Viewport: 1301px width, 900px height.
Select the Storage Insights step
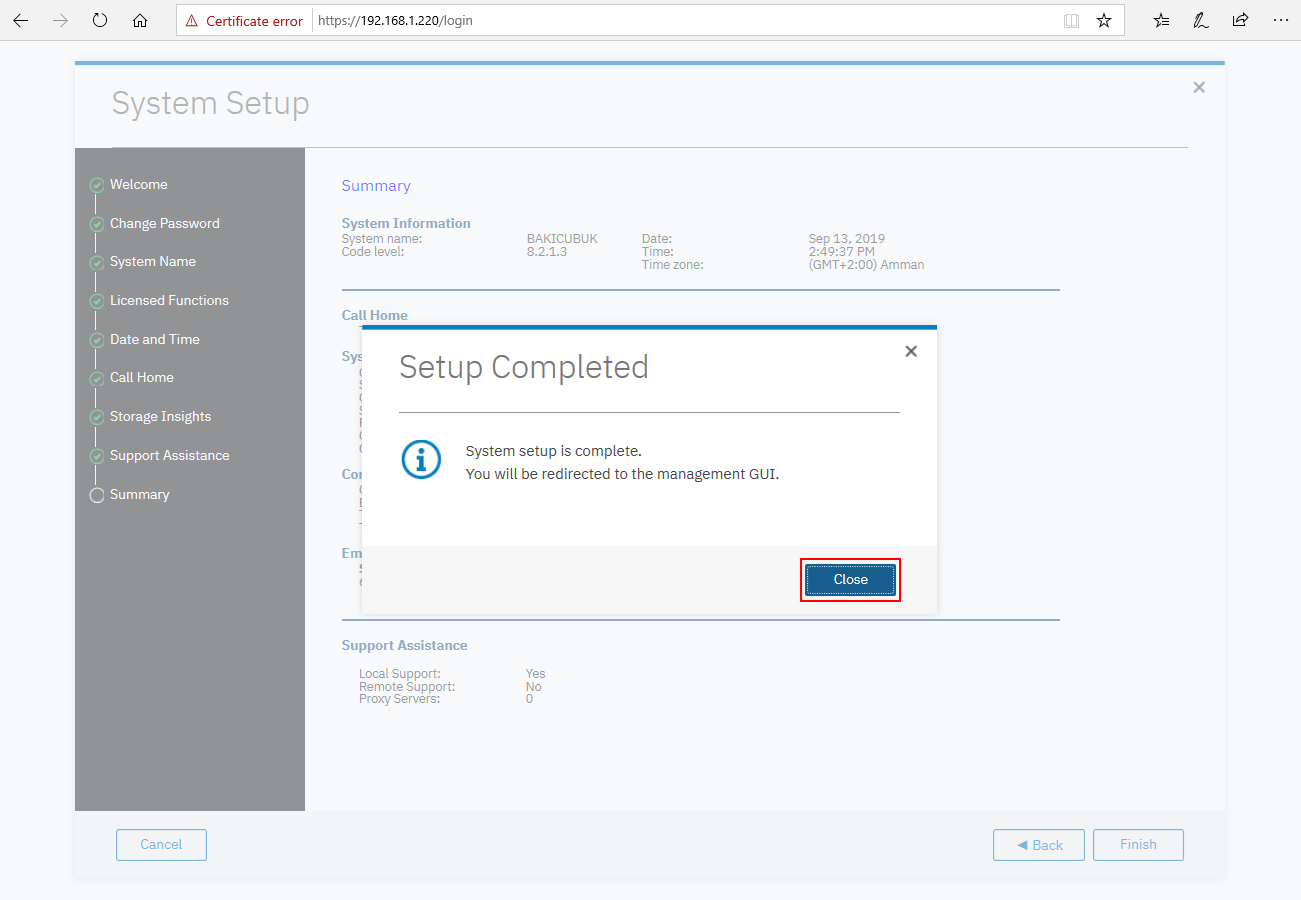(x=160, y=417)
